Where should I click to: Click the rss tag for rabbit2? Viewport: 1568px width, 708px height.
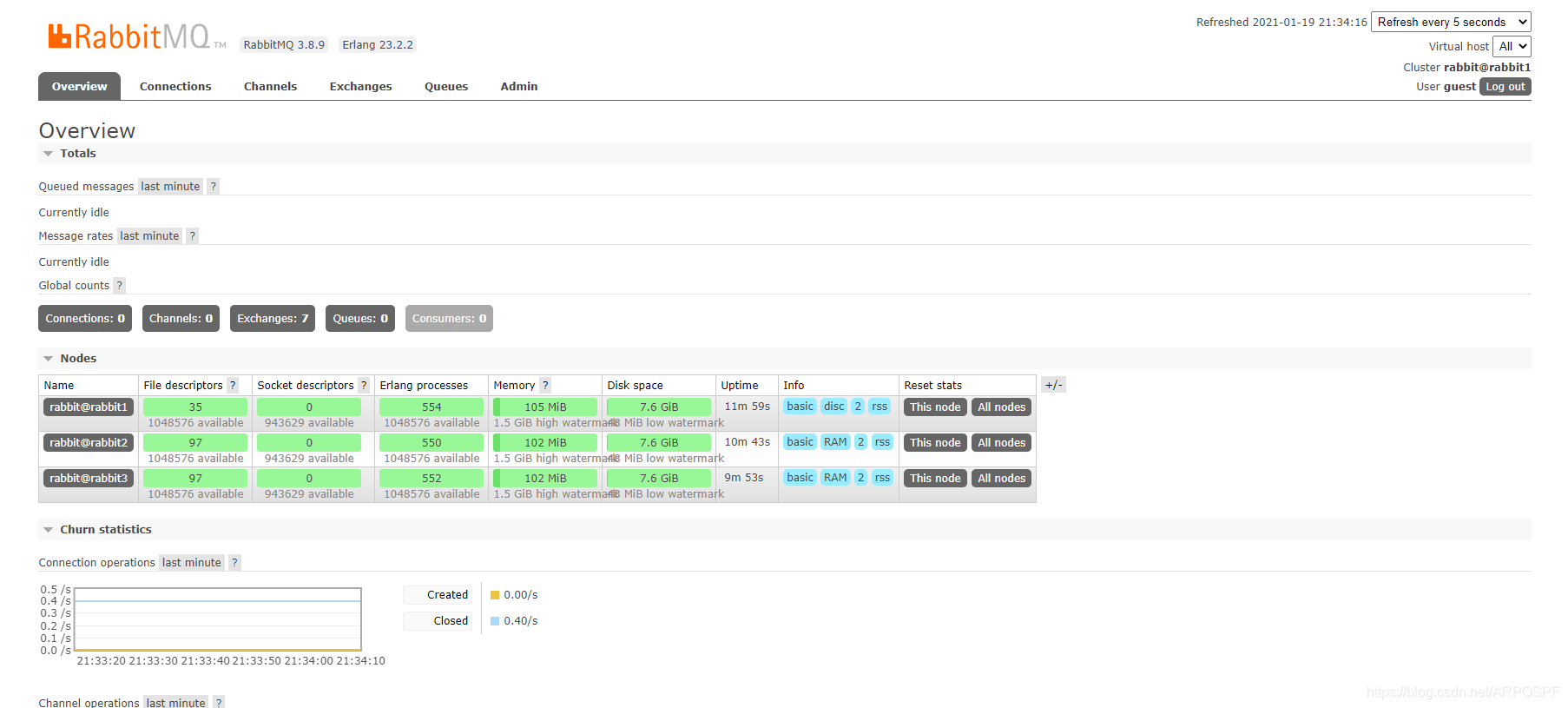coord(882,441)
